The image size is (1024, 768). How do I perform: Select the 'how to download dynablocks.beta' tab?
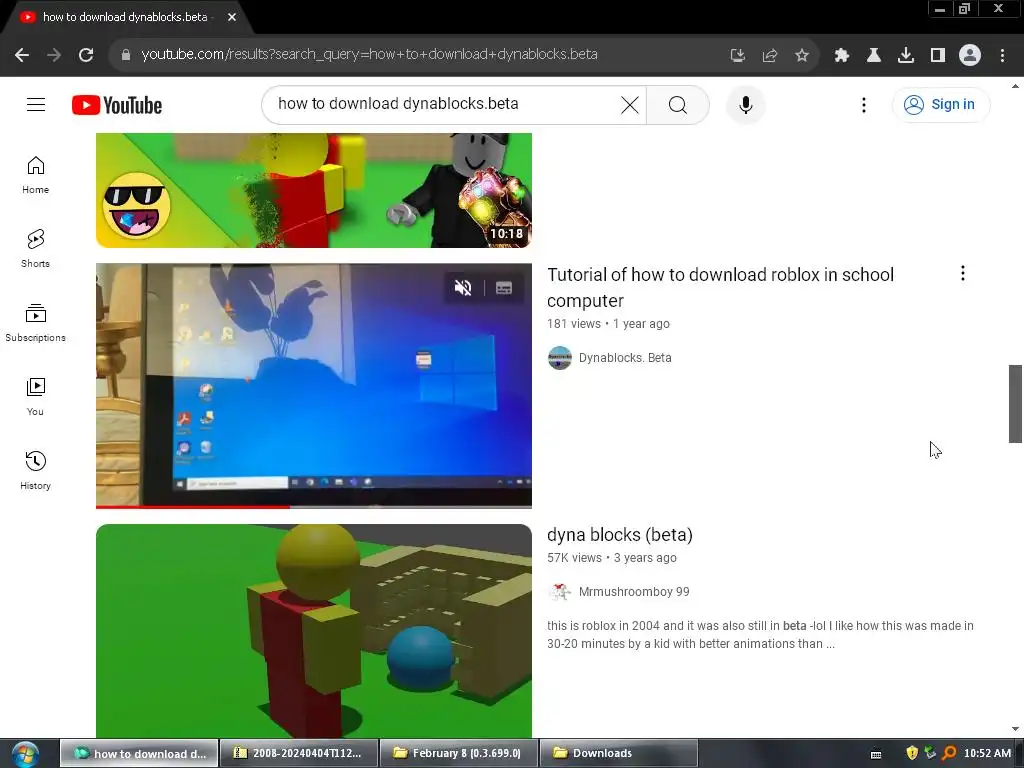point(125,17)
